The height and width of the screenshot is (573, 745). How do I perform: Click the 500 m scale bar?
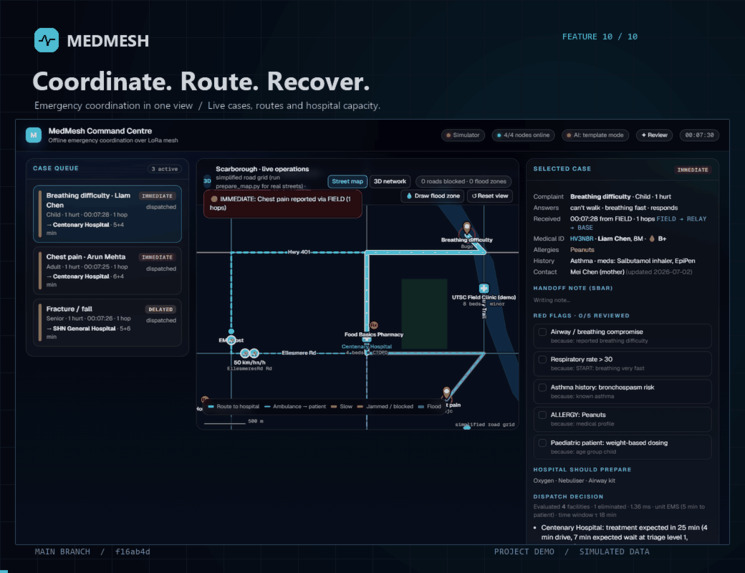pyautogui.click(x=234, y=421)
